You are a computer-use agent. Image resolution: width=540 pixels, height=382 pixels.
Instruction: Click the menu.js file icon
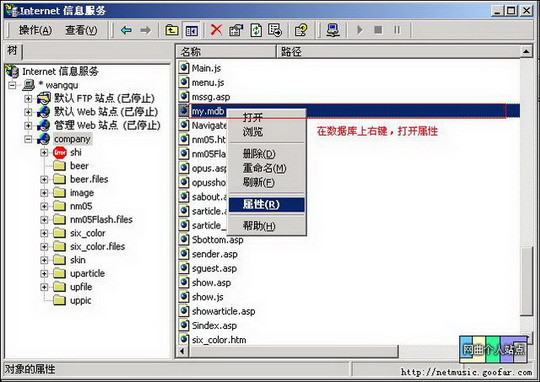coord(184,82)
